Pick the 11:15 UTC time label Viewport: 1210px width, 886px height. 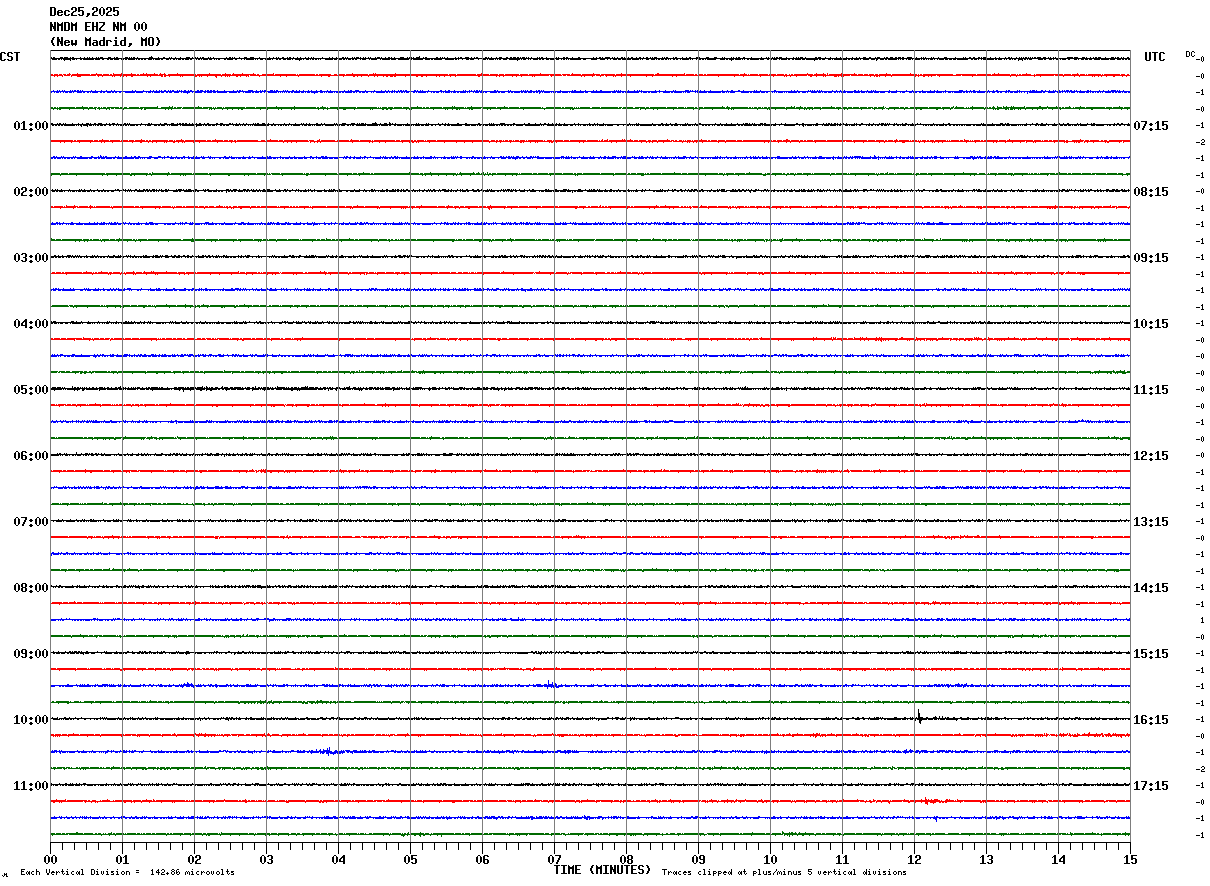pos(1151,390)
